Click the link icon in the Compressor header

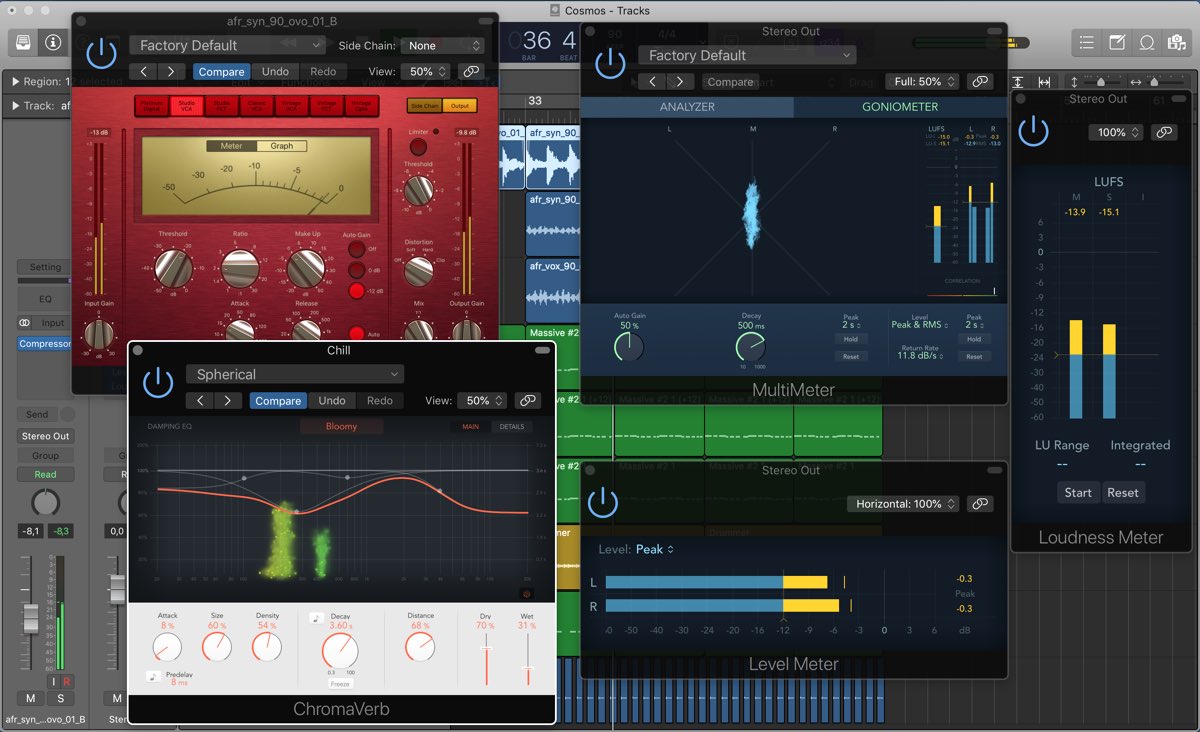(x=470, y=72)
